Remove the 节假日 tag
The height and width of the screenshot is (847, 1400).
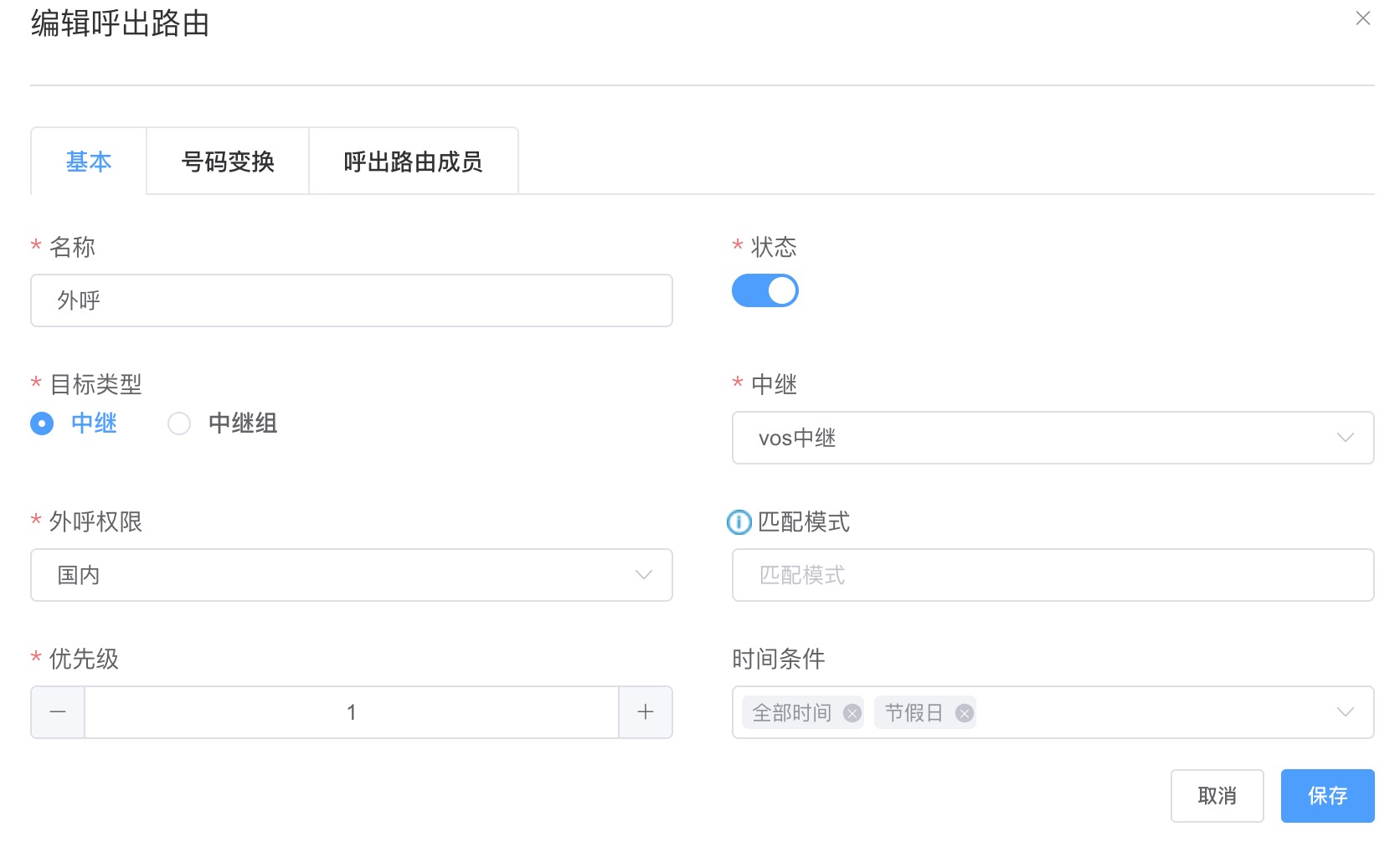pyautogui.click(x=964, y=713)
